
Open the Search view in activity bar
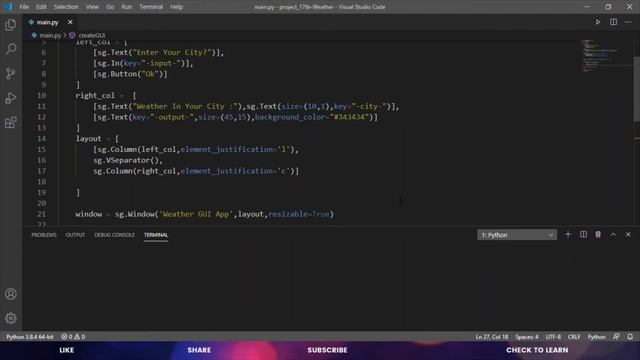pos(11,49)
